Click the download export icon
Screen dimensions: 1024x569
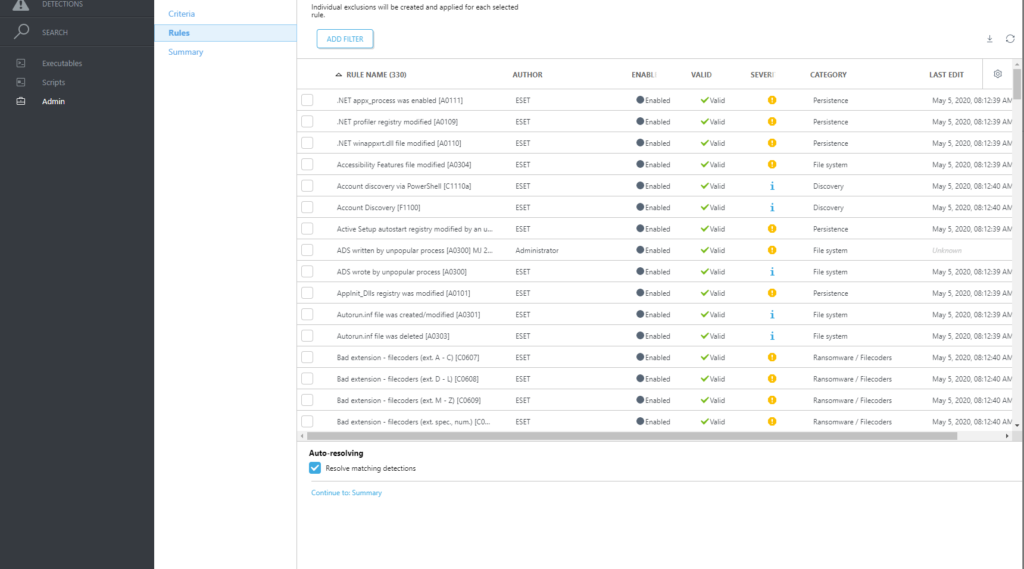coord(989,39)
